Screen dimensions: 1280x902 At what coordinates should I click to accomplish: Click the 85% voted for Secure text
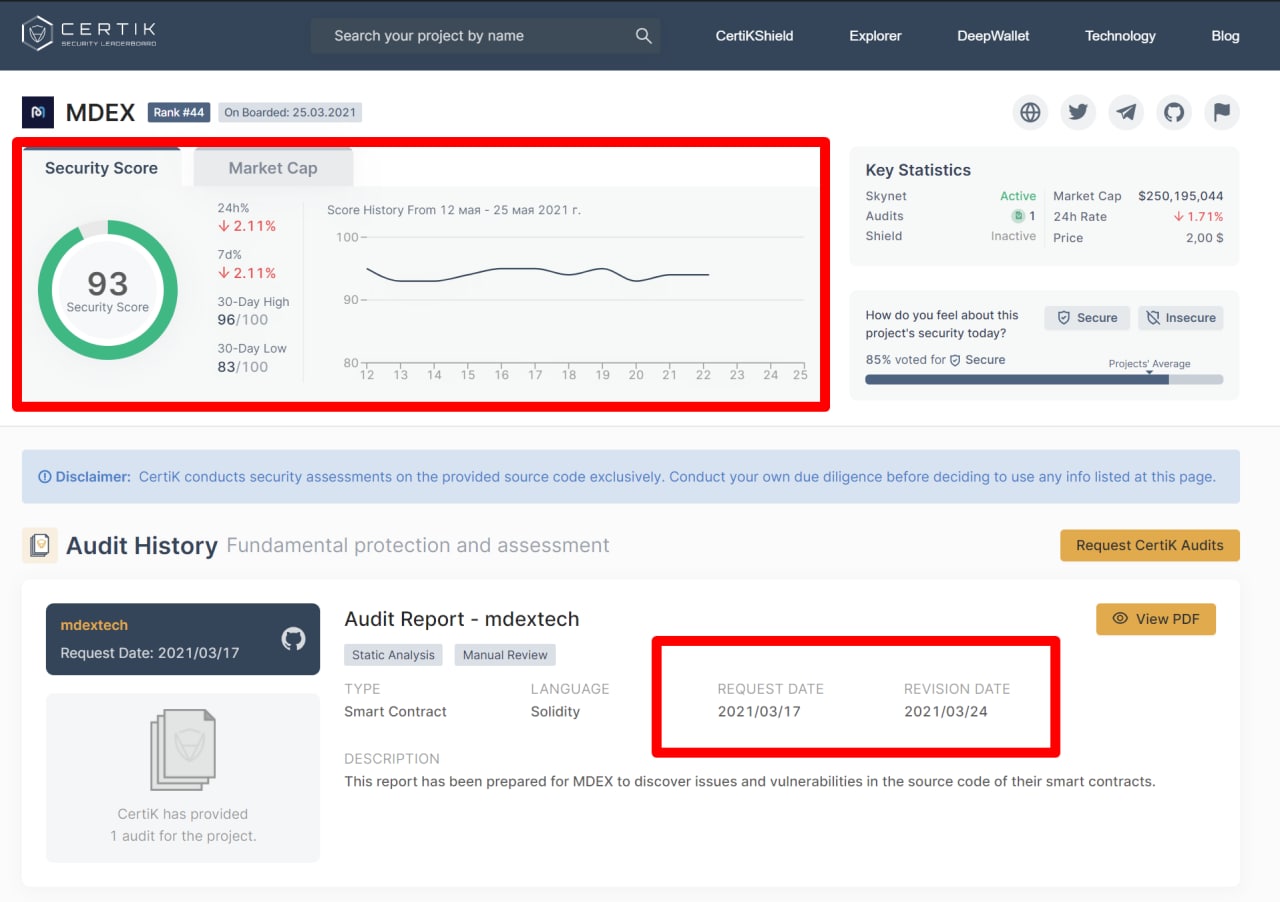click(936, 360)
